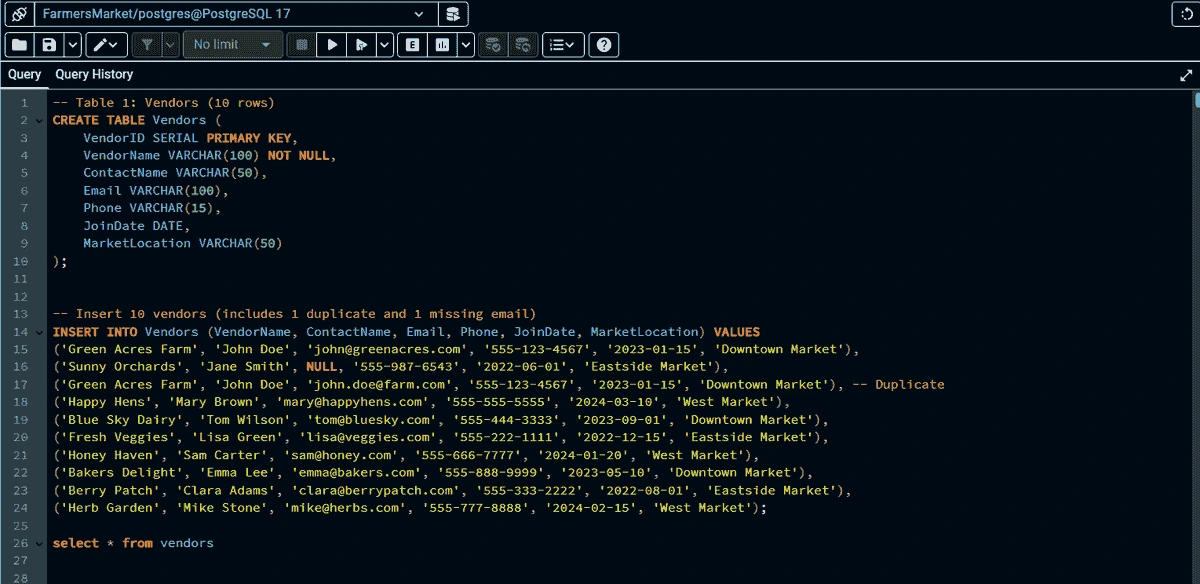Click the 'ContactName VARCHAR(50)' line
The width and height of the screenshot is (1200, 584).
tap(175, 173)
